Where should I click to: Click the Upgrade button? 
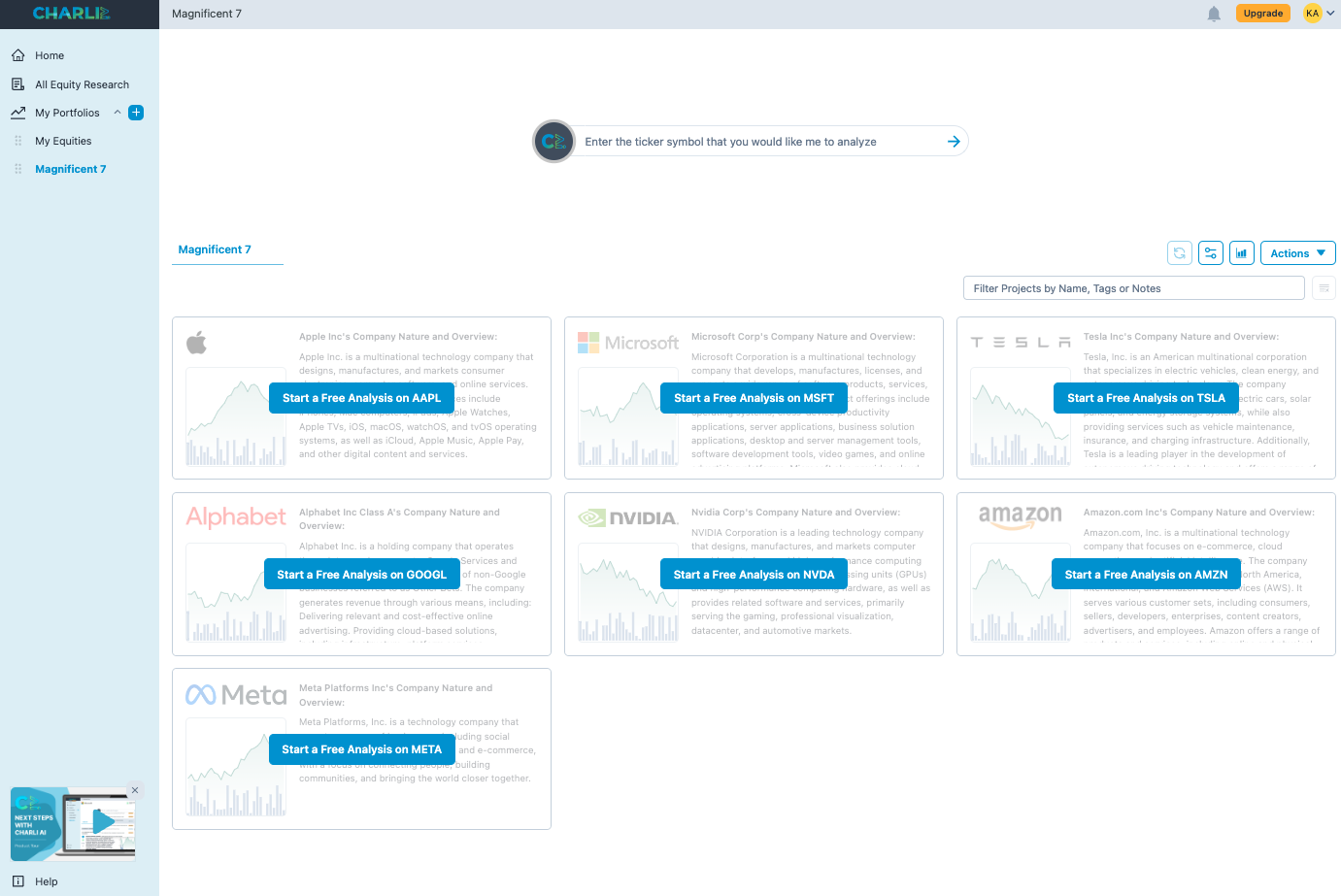point(1263,14)
